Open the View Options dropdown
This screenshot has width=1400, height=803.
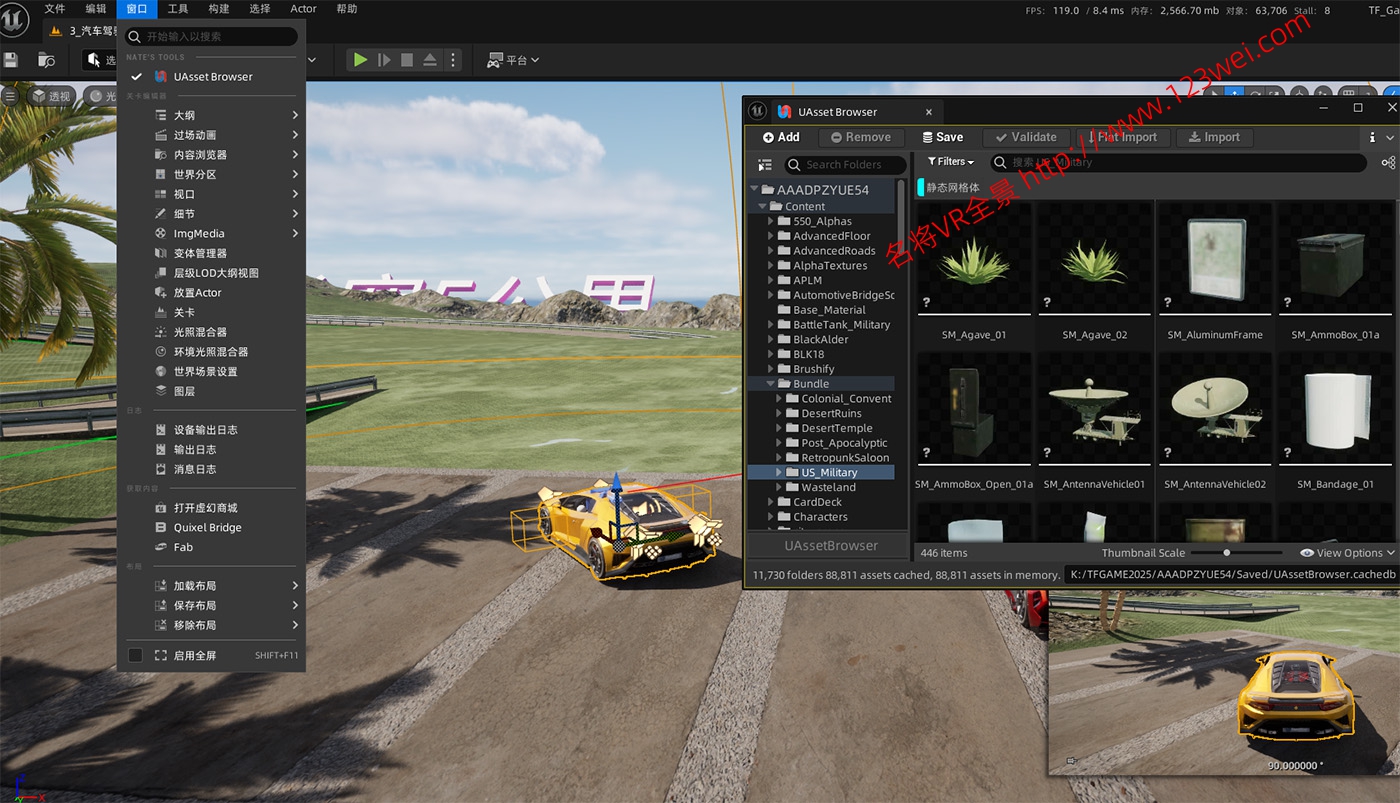click(x=1347, y=553)
